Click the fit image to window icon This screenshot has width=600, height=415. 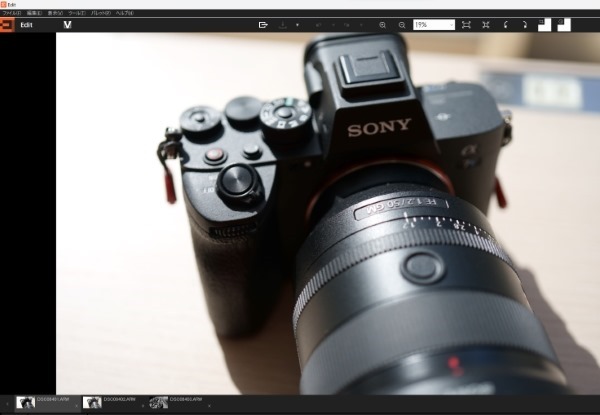click(x=466, y=25)
